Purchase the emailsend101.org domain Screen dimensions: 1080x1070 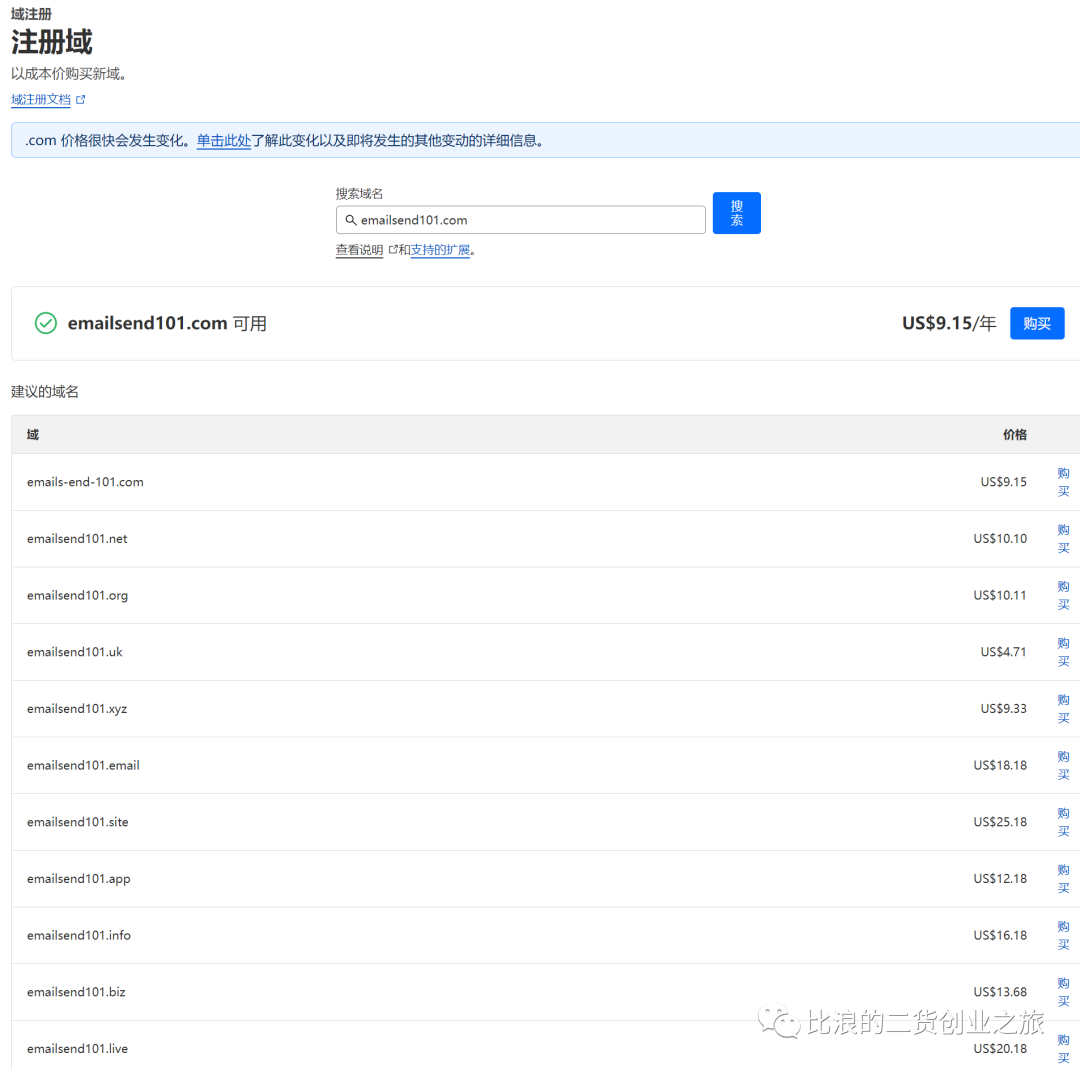point(1063,595)
